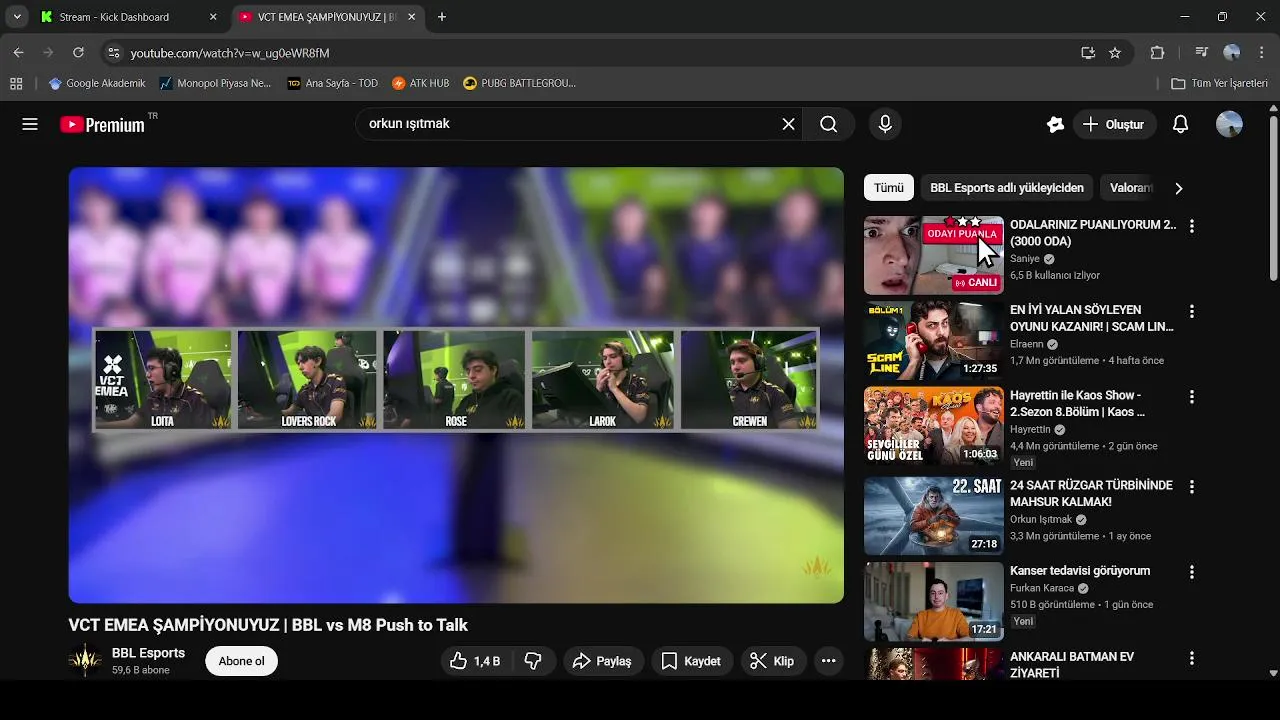Like the video with thumbs up

click(475, 661)
